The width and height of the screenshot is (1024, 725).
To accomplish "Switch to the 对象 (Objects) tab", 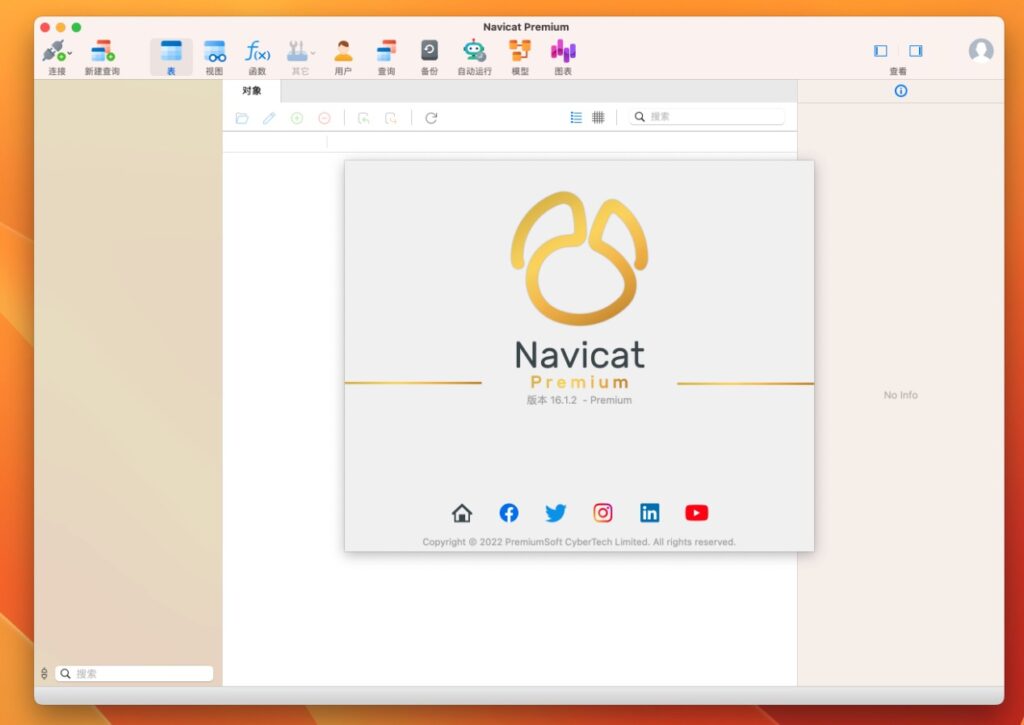I will click(252, 90).
